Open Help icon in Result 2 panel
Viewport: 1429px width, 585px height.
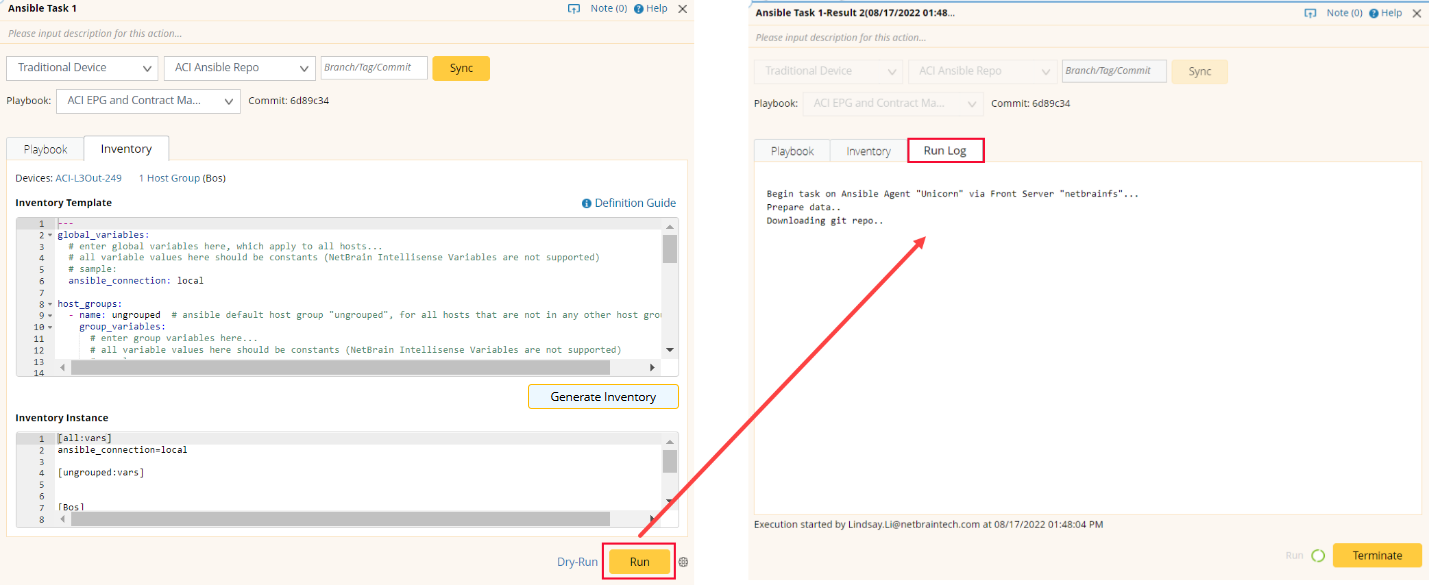click(x=1374, y=13)
